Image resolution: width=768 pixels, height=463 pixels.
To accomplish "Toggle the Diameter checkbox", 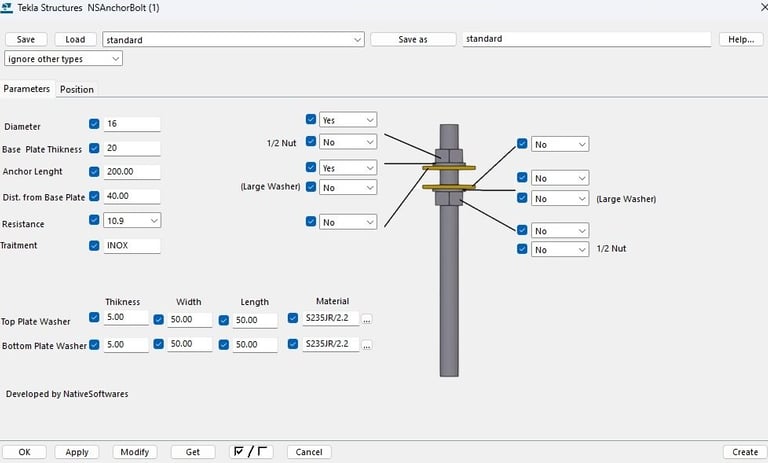I will (94, 123).
